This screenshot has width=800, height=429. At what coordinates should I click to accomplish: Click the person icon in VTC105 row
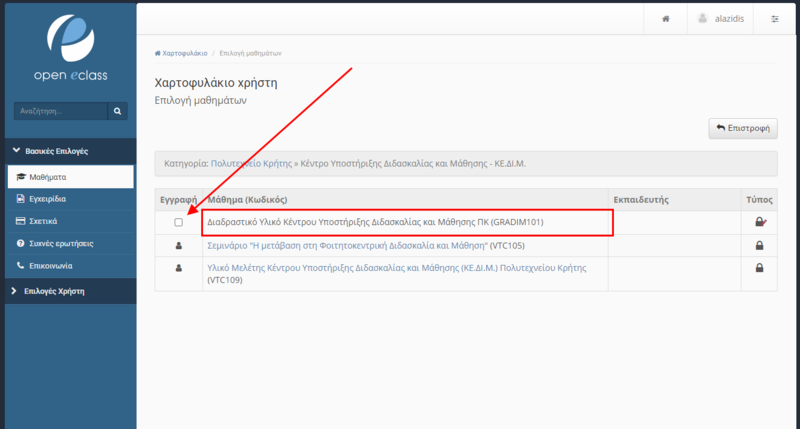pos(179,245)
